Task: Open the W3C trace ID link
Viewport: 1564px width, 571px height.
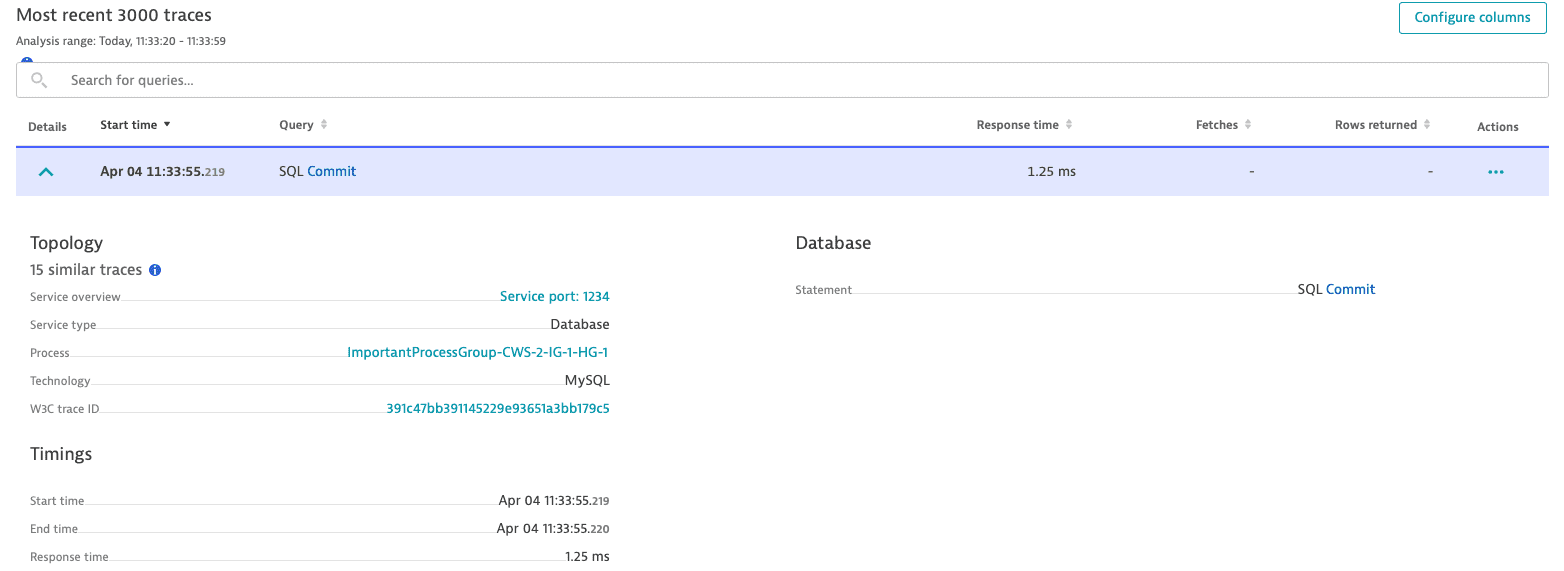Action: tap(497, 409)
